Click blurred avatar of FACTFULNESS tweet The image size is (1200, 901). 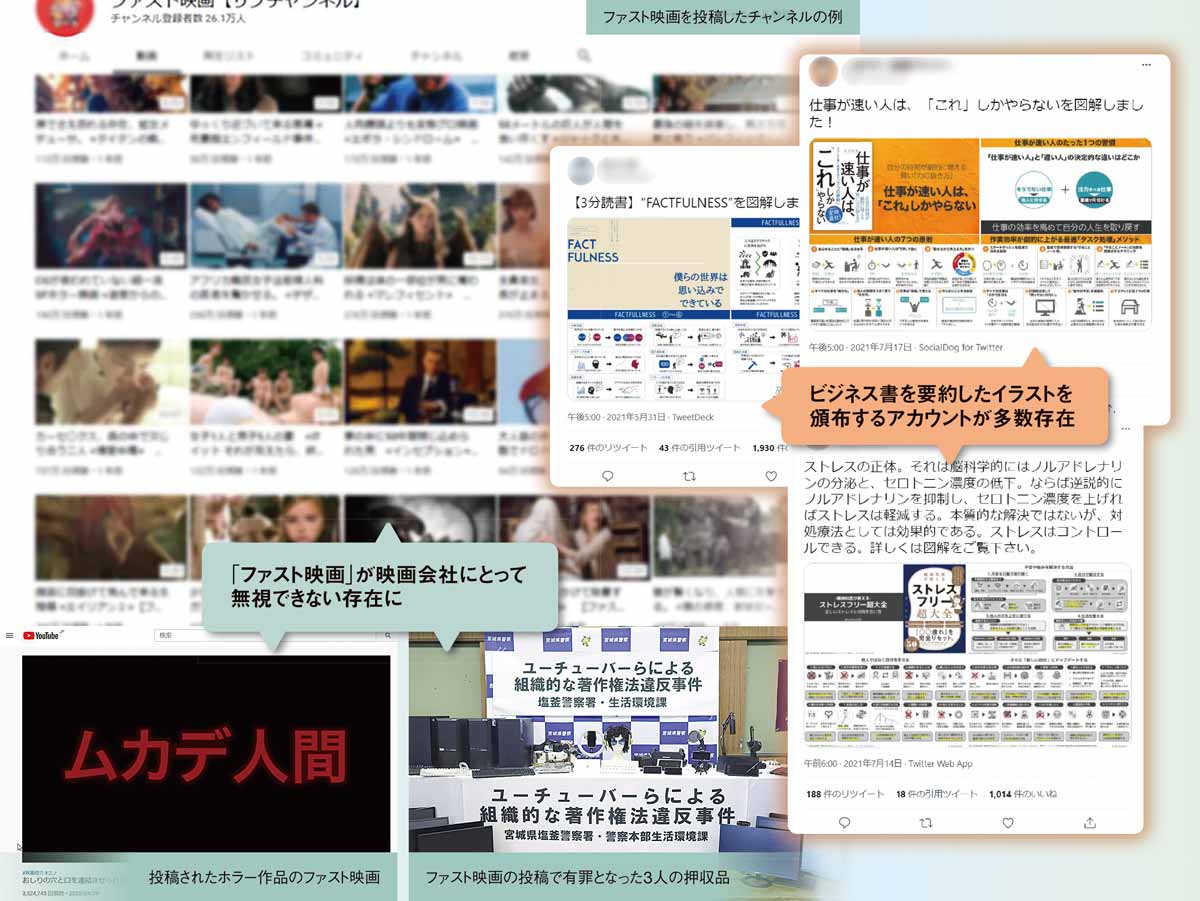(582, 169)
